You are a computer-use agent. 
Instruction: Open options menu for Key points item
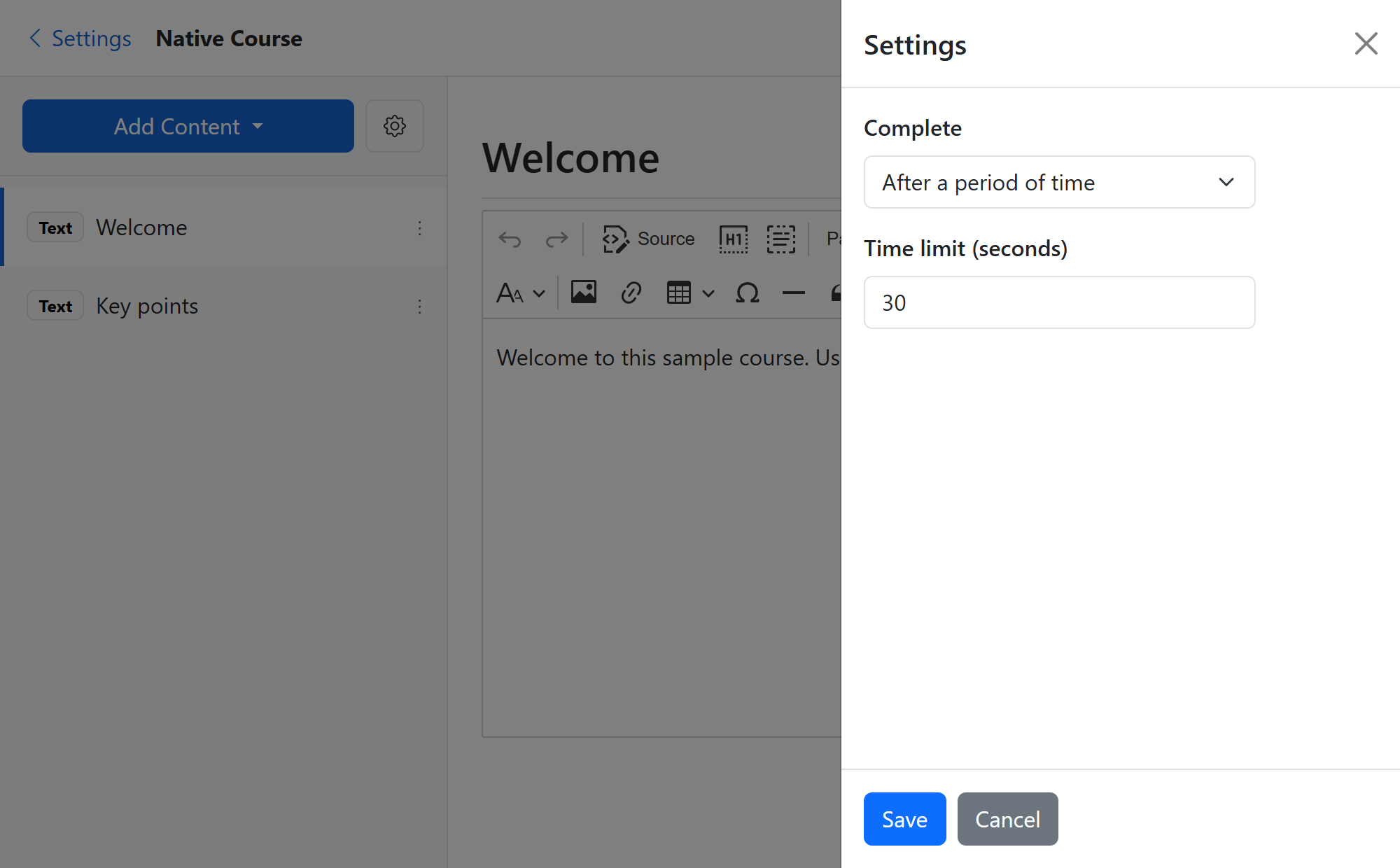click(x=419, y=307)
